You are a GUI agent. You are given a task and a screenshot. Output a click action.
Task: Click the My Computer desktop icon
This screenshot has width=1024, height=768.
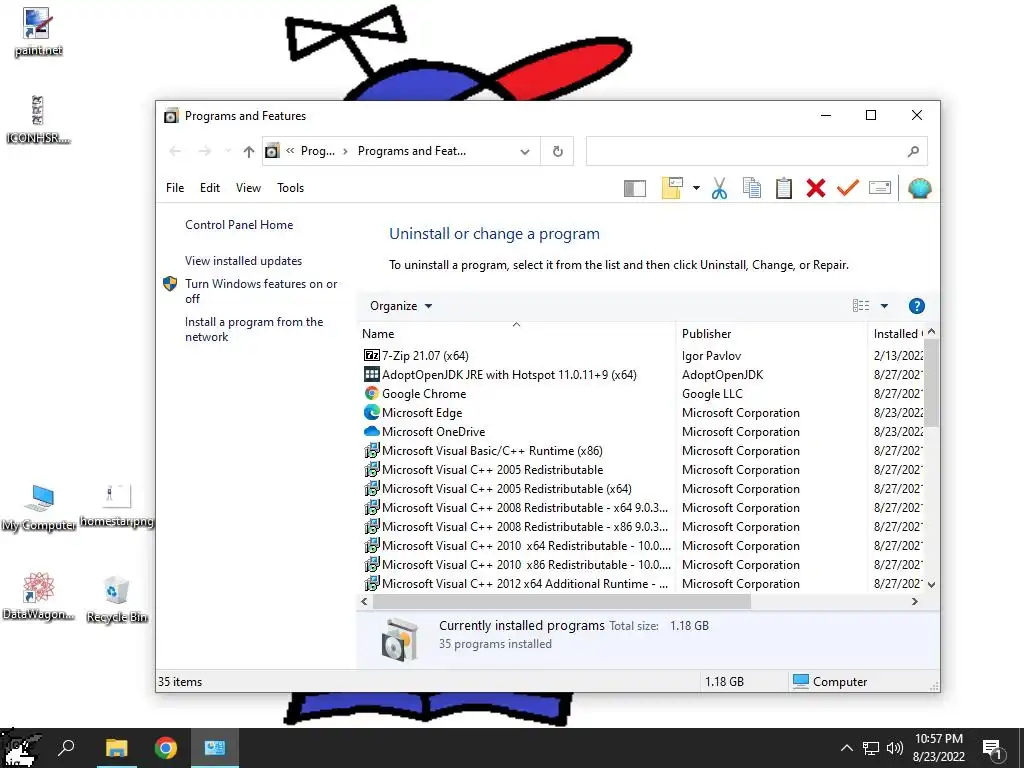[x=39, y=508]
